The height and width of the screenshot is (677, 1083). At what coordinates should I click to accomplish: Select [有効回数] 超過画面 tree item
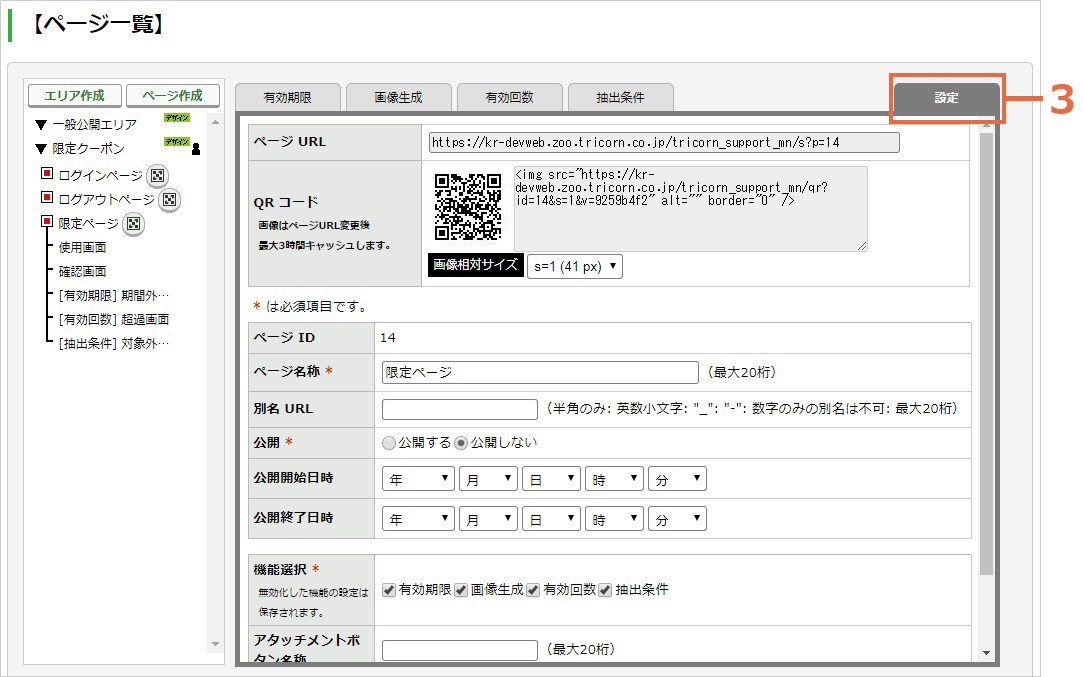(x=114, y=320)
